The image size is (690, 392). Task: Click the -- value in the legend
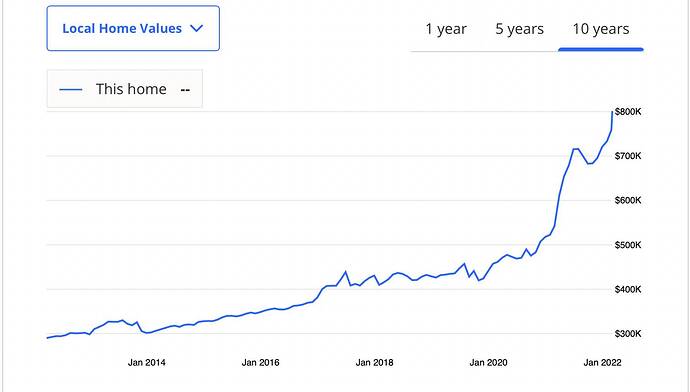(185, 90)
